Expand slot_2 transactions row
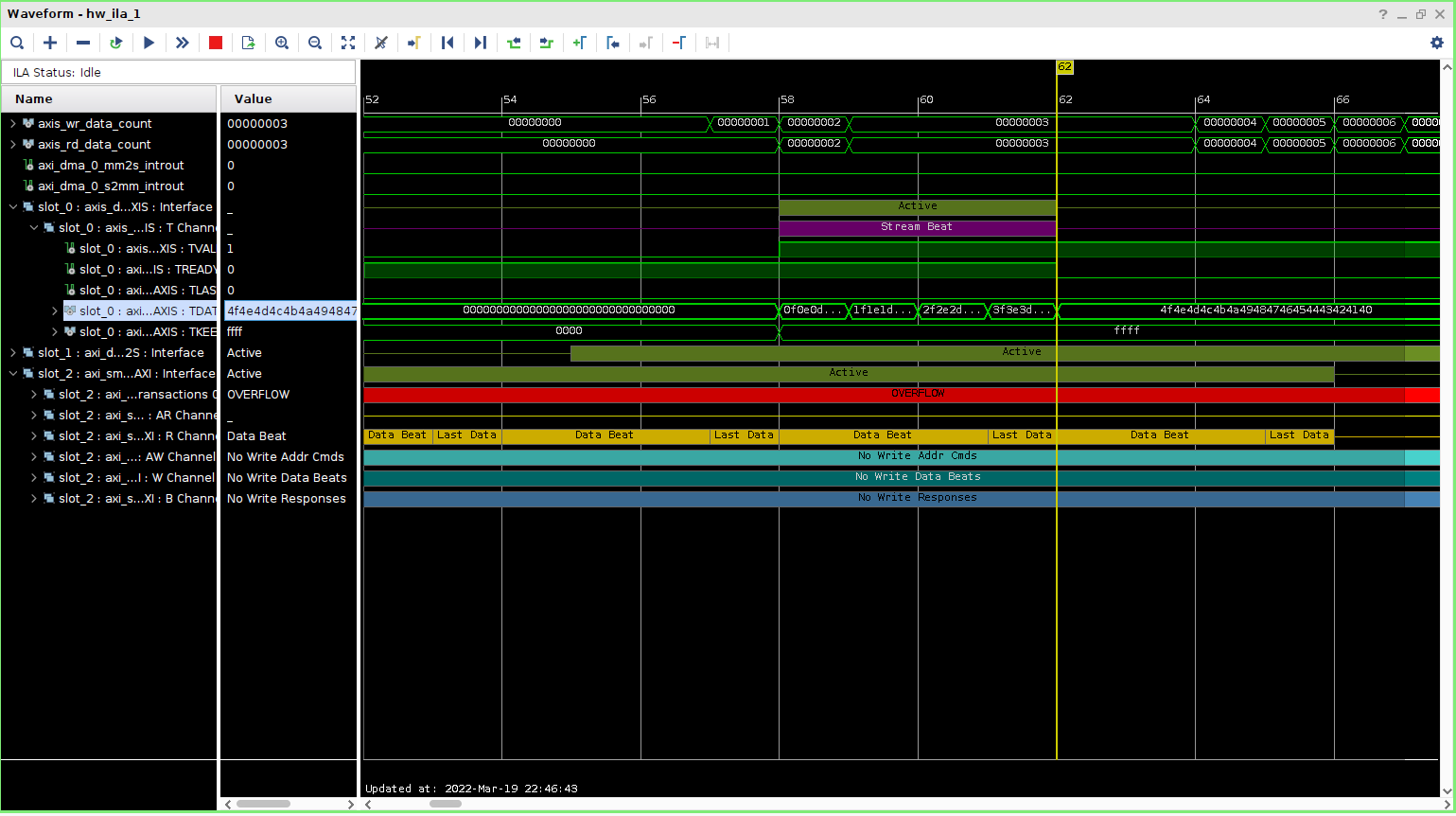 (34, 395)
